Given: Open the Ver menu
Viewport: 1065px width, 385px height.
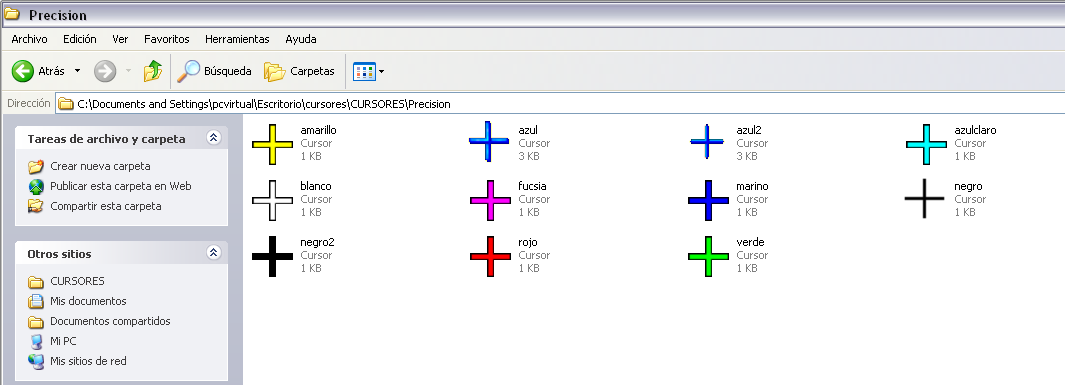Looking at the screenshot, I should click(x=120, y=39).
